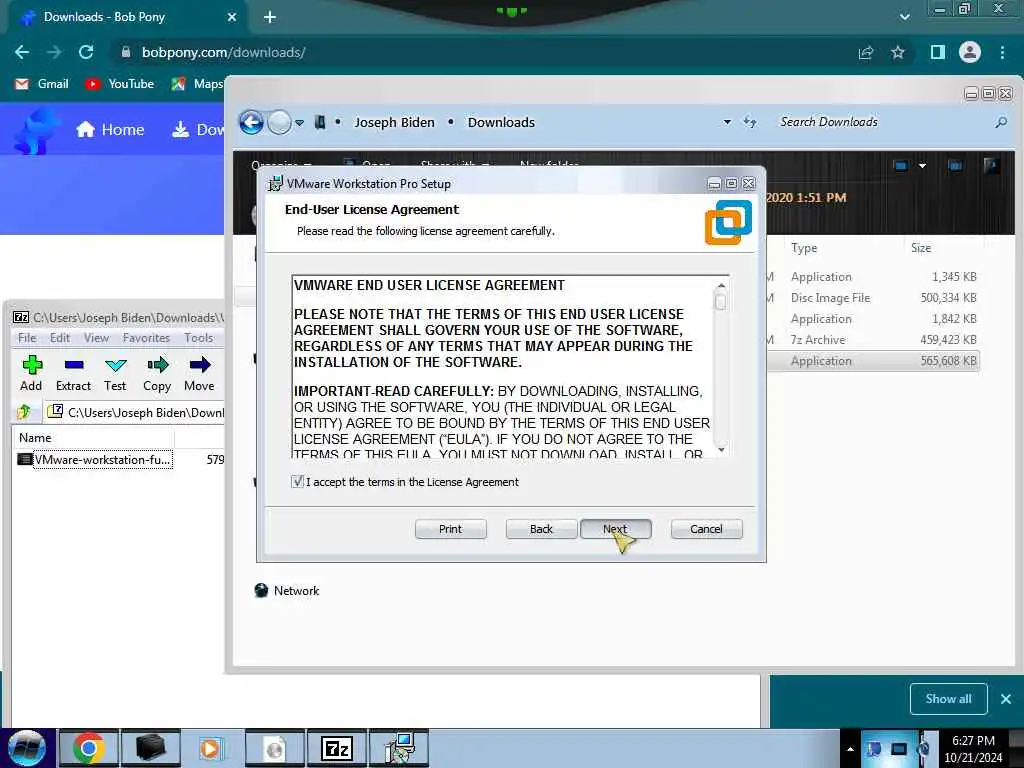Change view icon in Explorer toolbar
Screen dimensions: 1024x768
901,166
